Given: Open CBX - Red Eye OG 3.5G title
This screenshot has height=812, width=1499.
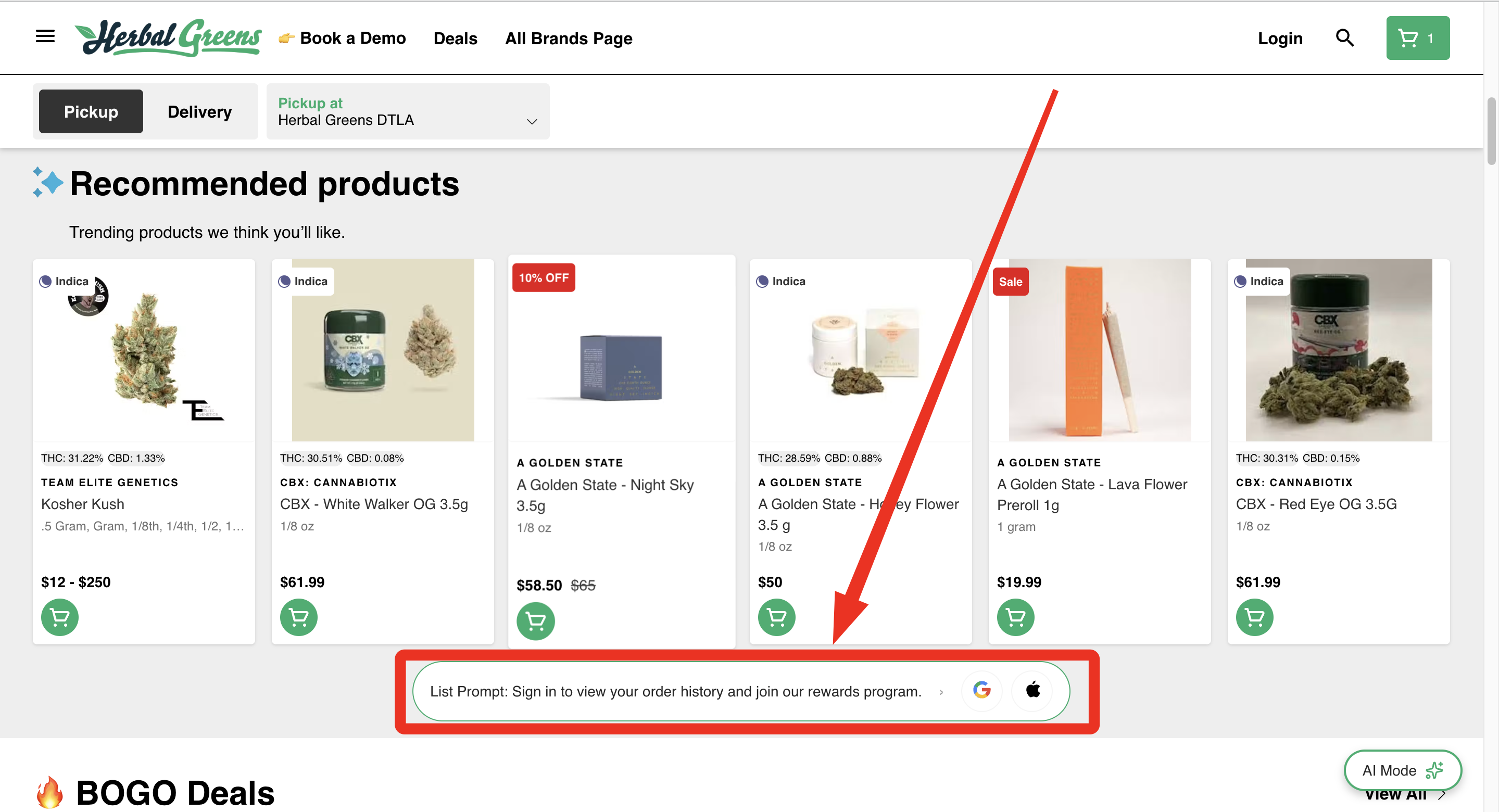Looking at the screenshot, I should click(1316, 504).
